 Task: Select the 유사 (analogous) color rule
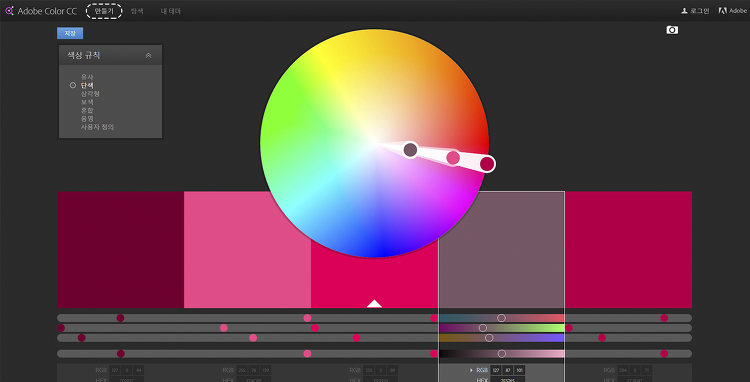coord(87,76)
